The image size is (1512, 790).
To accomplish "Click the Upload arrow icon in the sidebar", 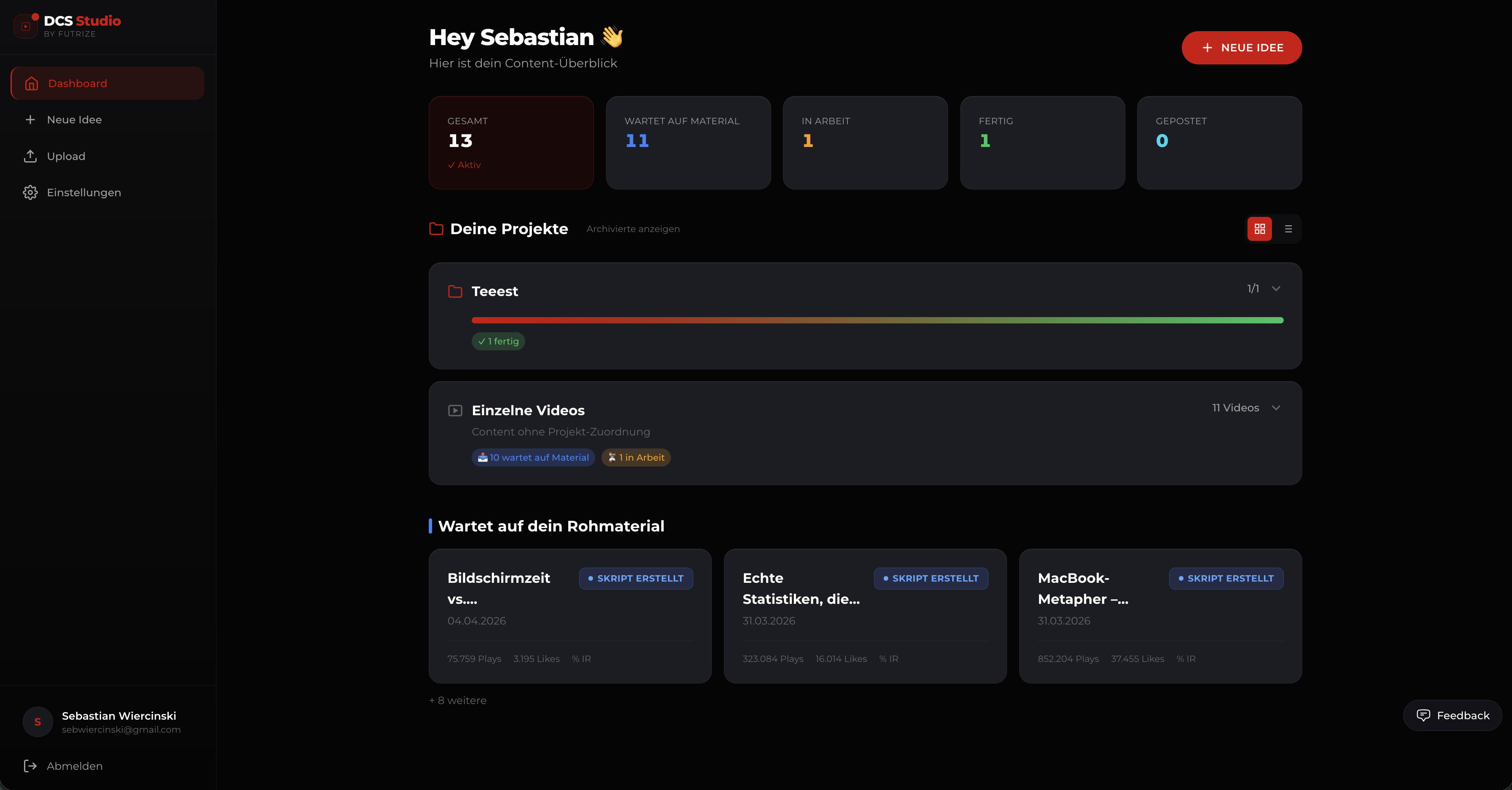I will 30,156.
